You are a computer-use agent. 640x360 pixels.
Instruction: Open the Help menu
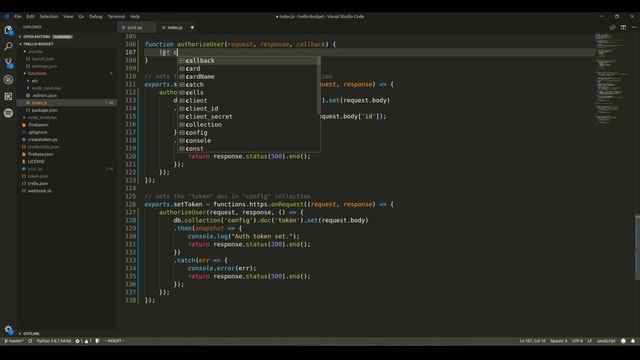coord(135,17)
